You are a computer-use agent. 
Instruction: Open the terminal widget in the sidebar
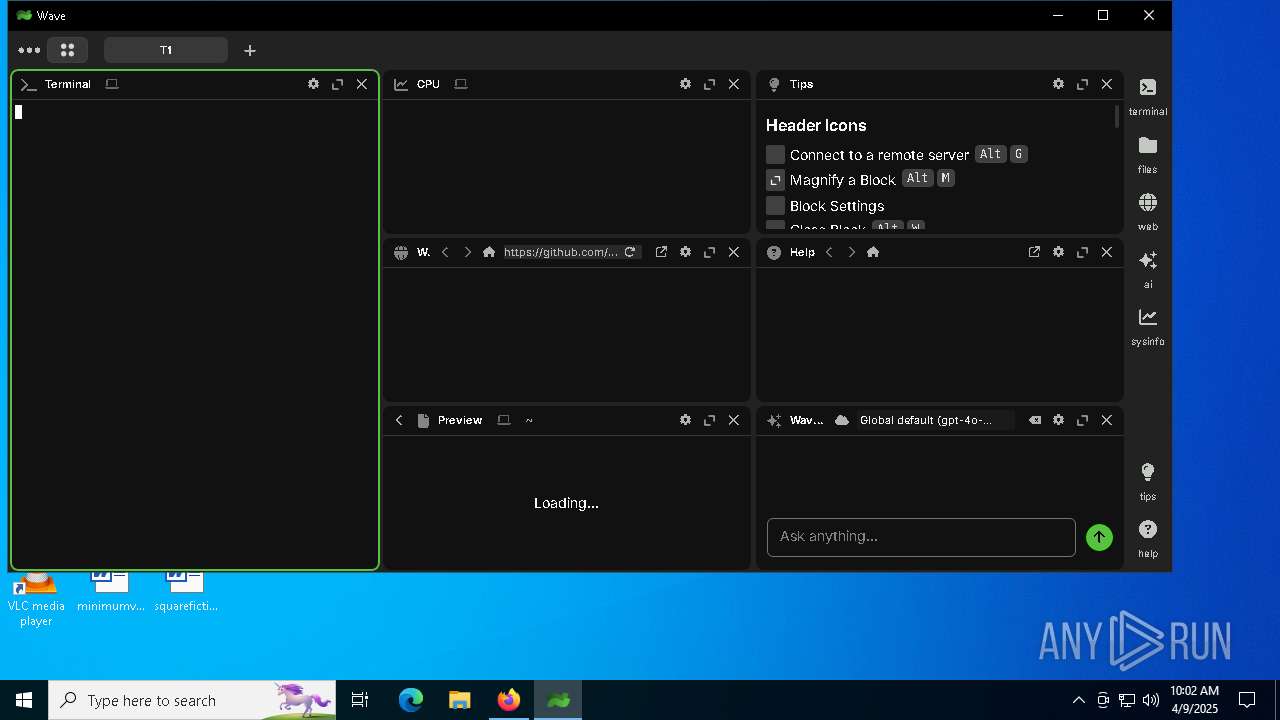tap(1148, 97)
